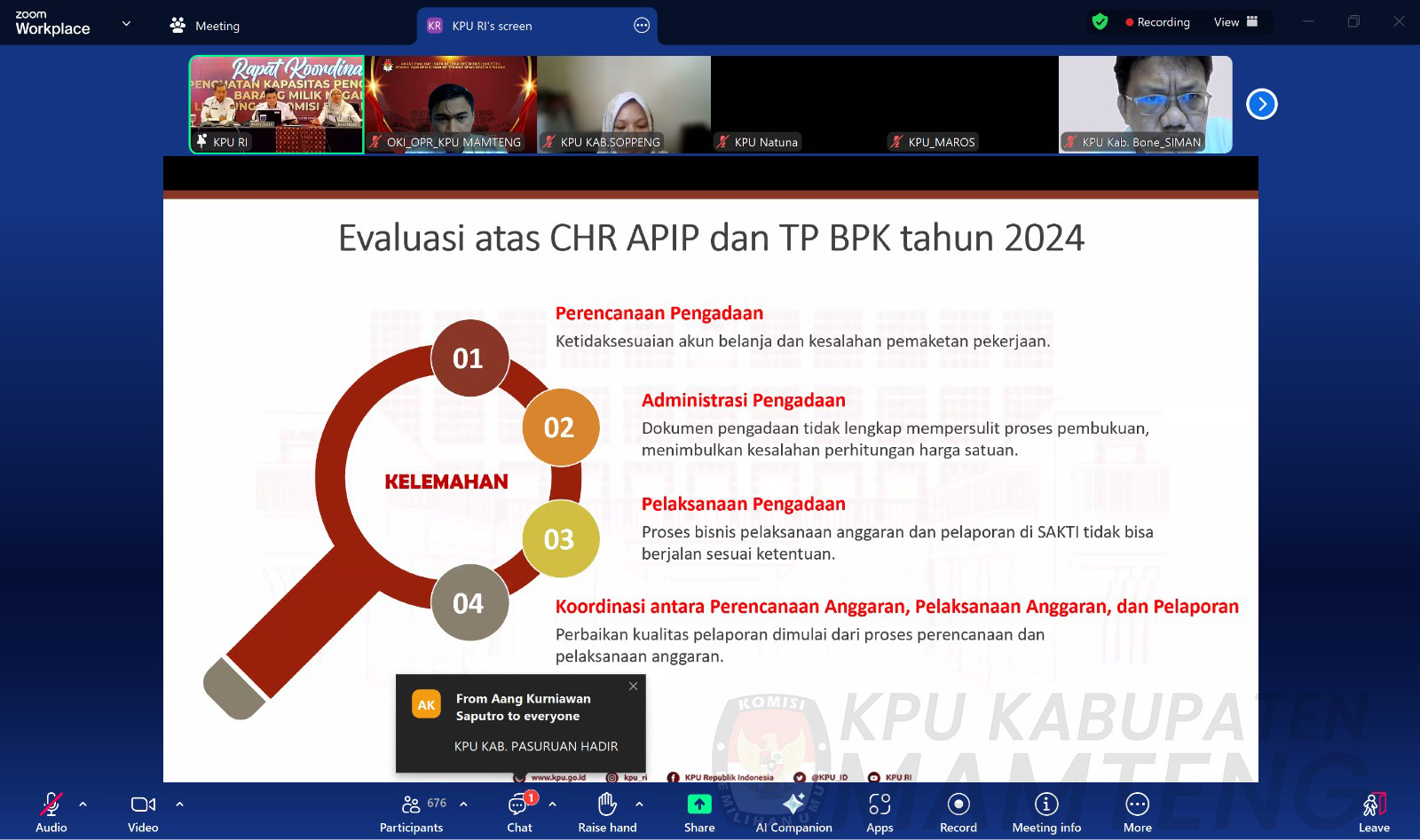Image resolution: width=1420 pixels, height=840 pixels.
Task: Click the green Share screen button
Action: 699,813
